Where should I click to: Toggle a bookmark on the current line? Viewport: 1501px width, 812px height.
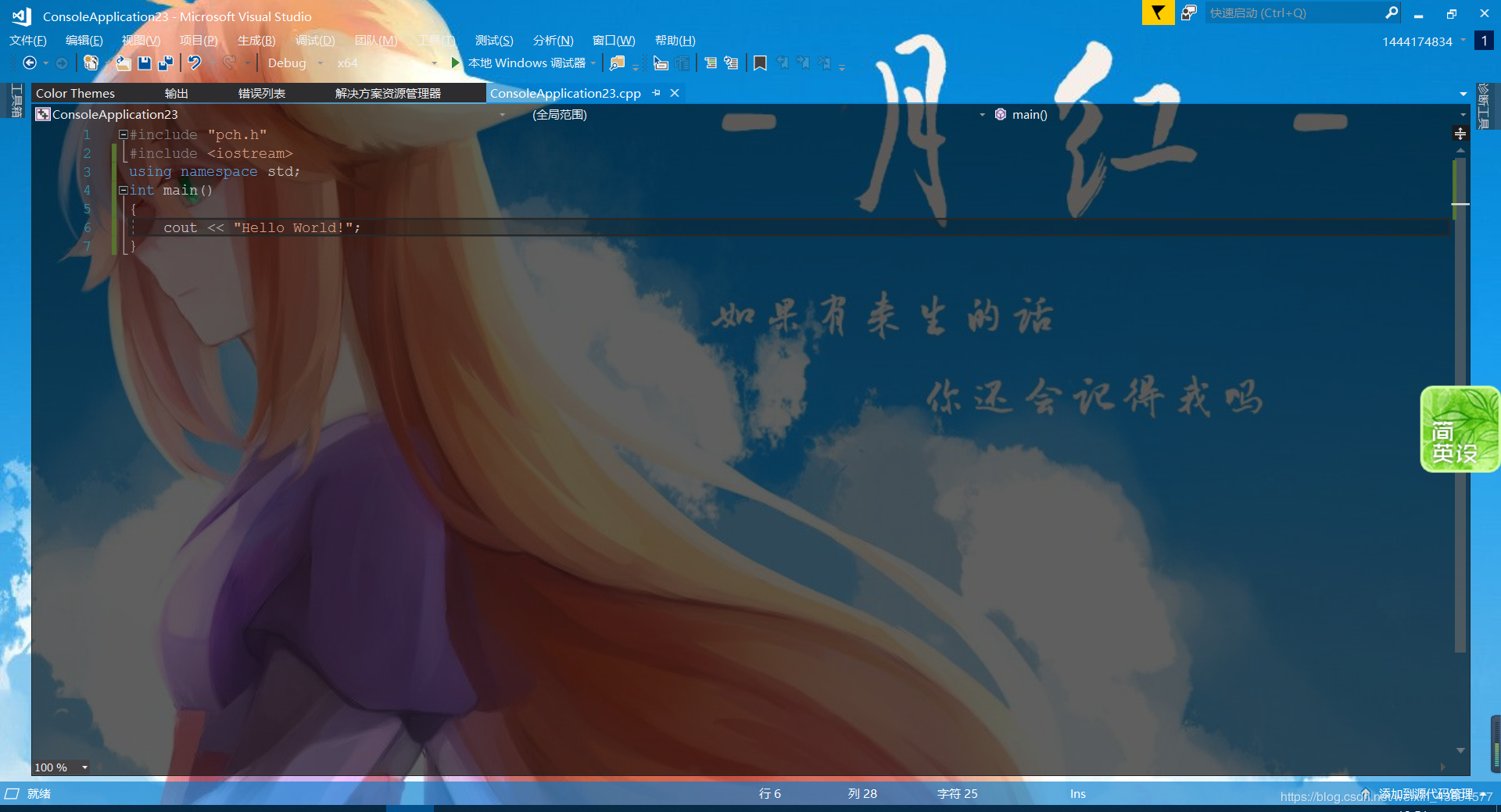pyautogui.click(x=760, y=63)
